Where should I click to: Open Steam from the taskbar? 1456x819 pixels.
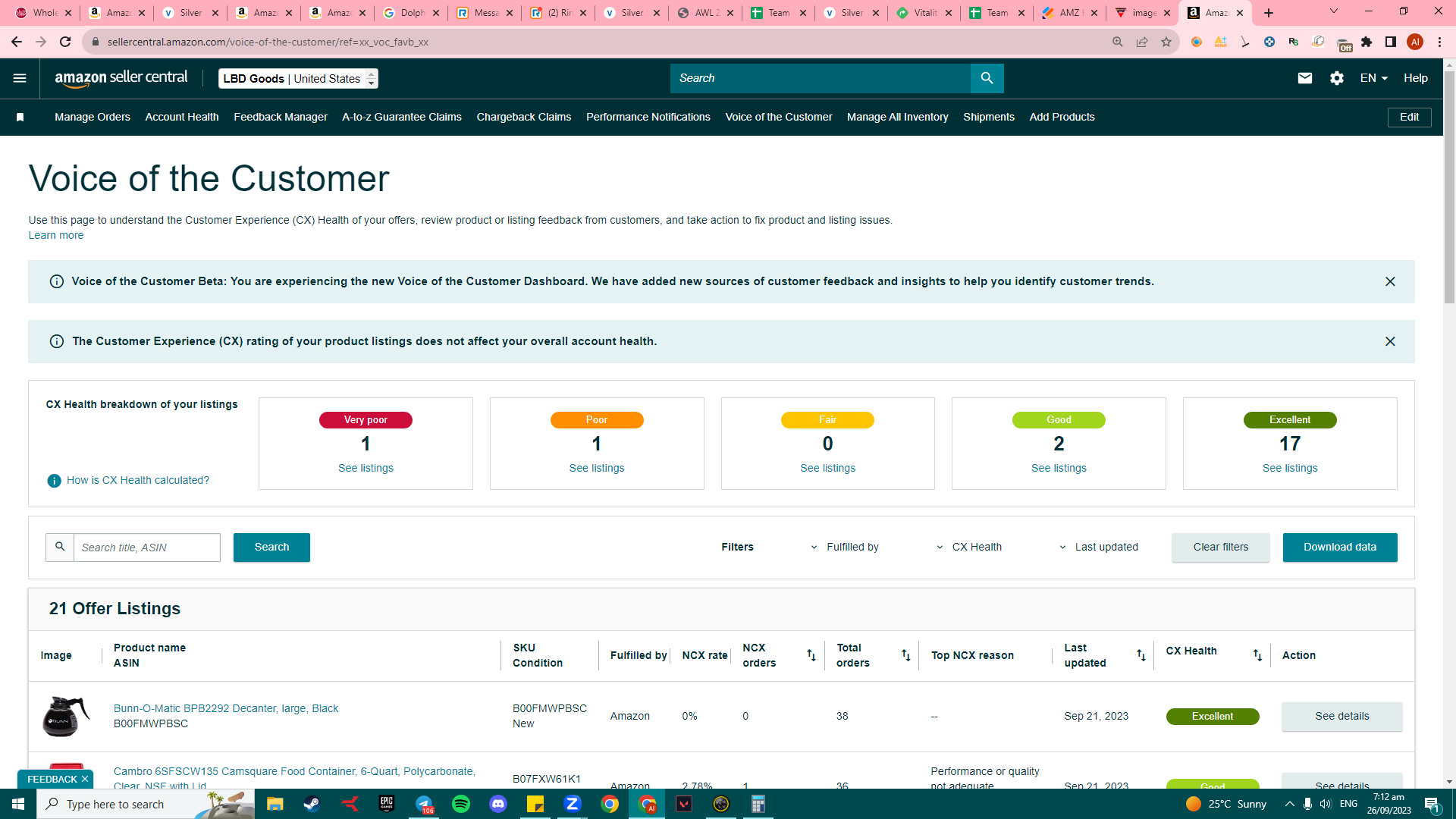click(x=312, y=804)
